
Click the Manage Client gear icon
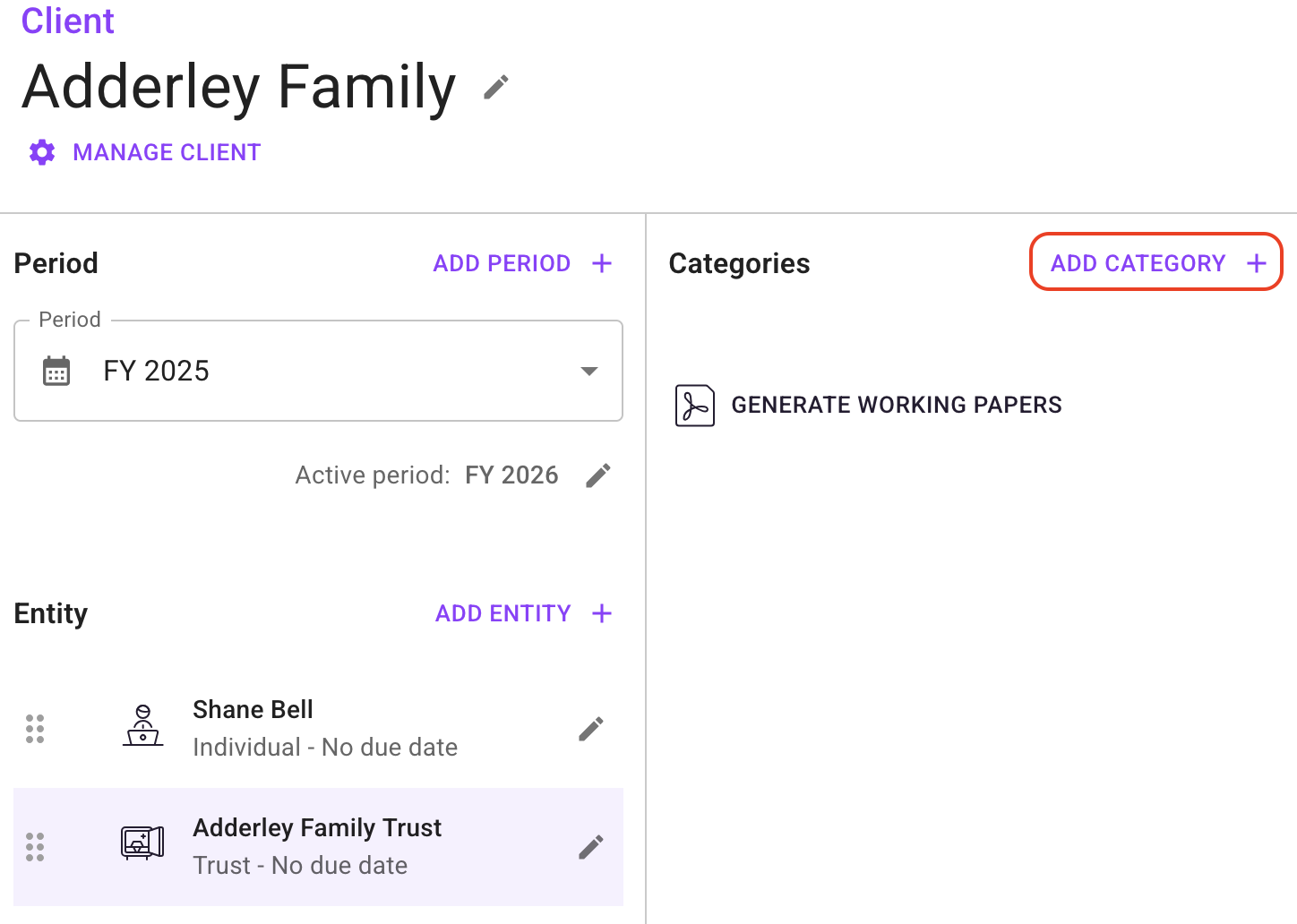(x=42, y=152)
